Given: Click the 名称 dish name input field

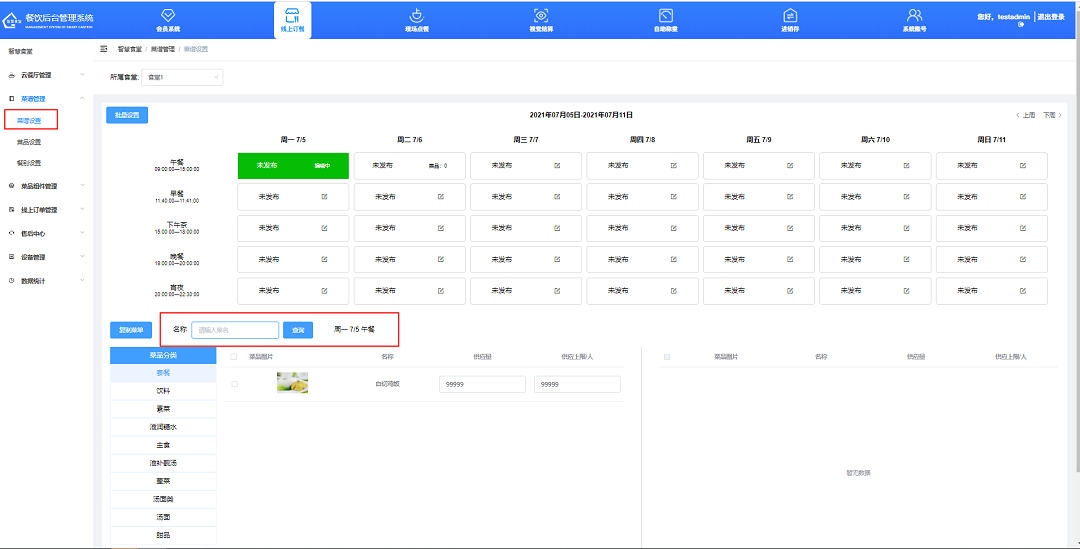Looking at the screenshot, I should tap(235, 329).
